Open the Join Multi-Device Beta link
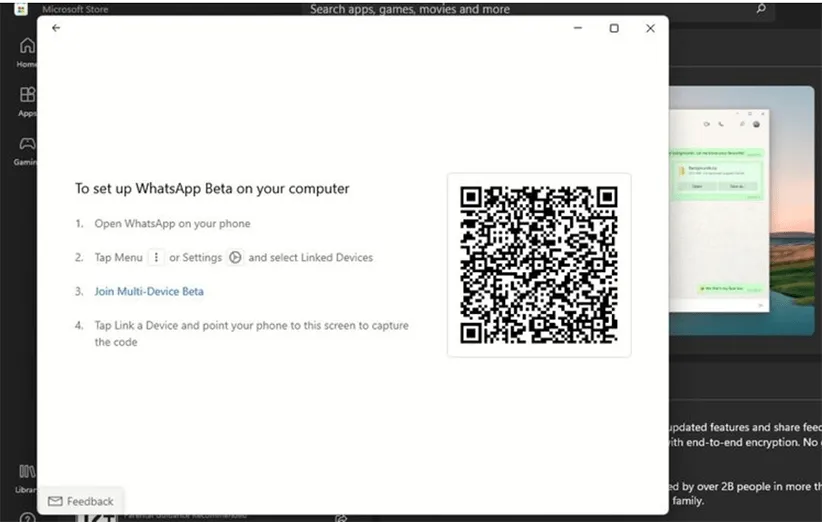Viewport: 822px width, 522px height. 149,291
